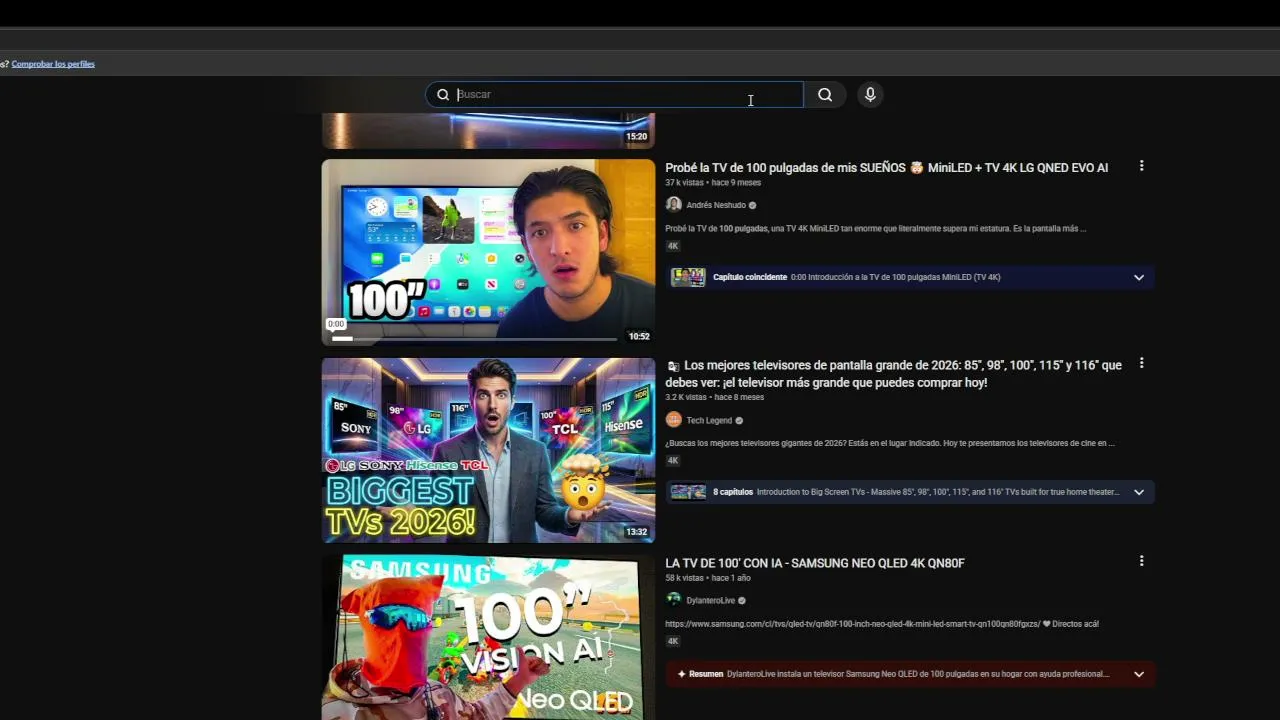1280x720 pixels.
Task: Click the verified badge beside DylanteroLive
Action: [x=742, y=601]
